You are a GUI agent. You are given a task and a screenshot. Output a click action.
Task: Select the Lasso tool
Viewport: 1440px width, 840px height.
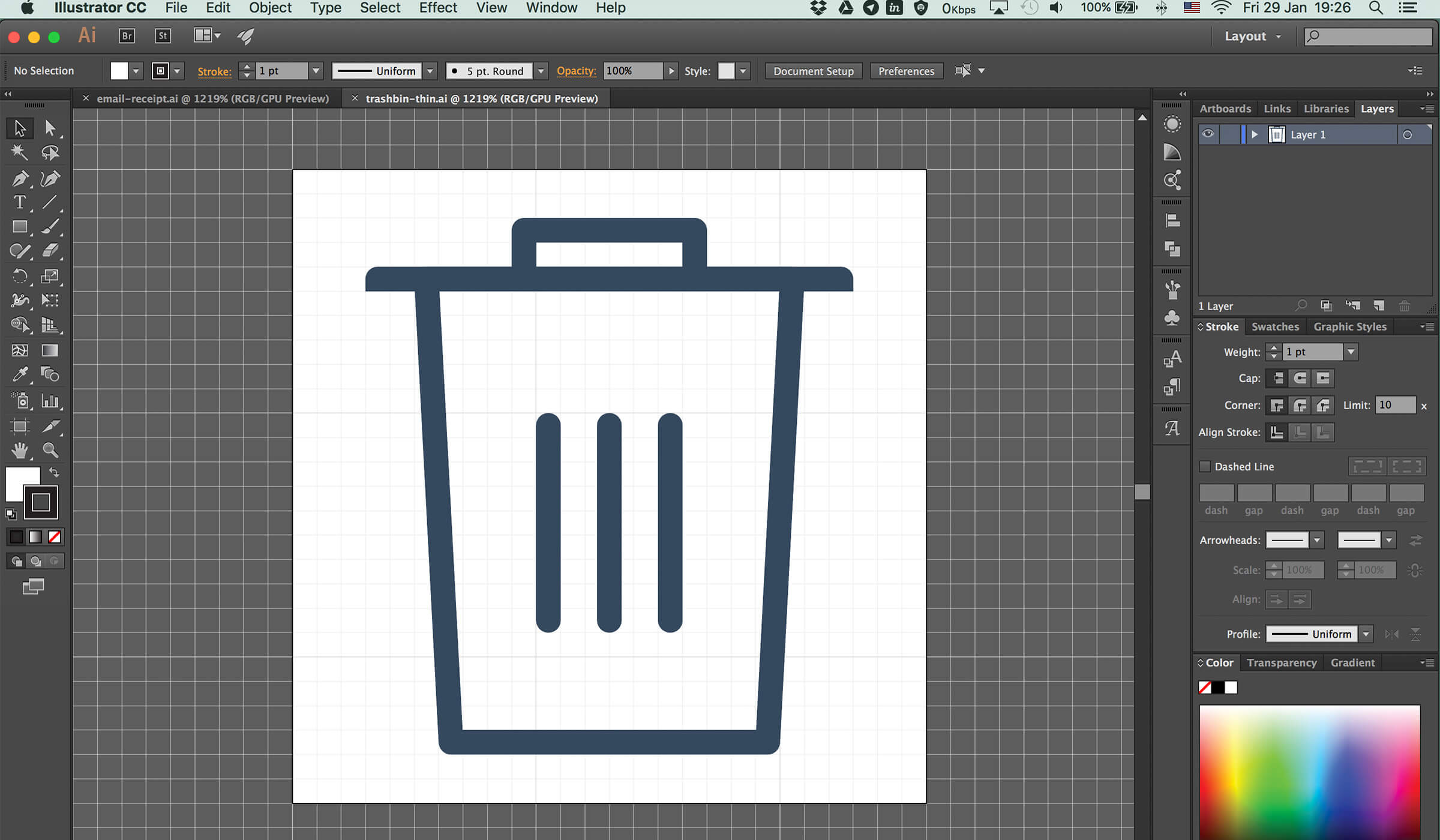(50, 153)
